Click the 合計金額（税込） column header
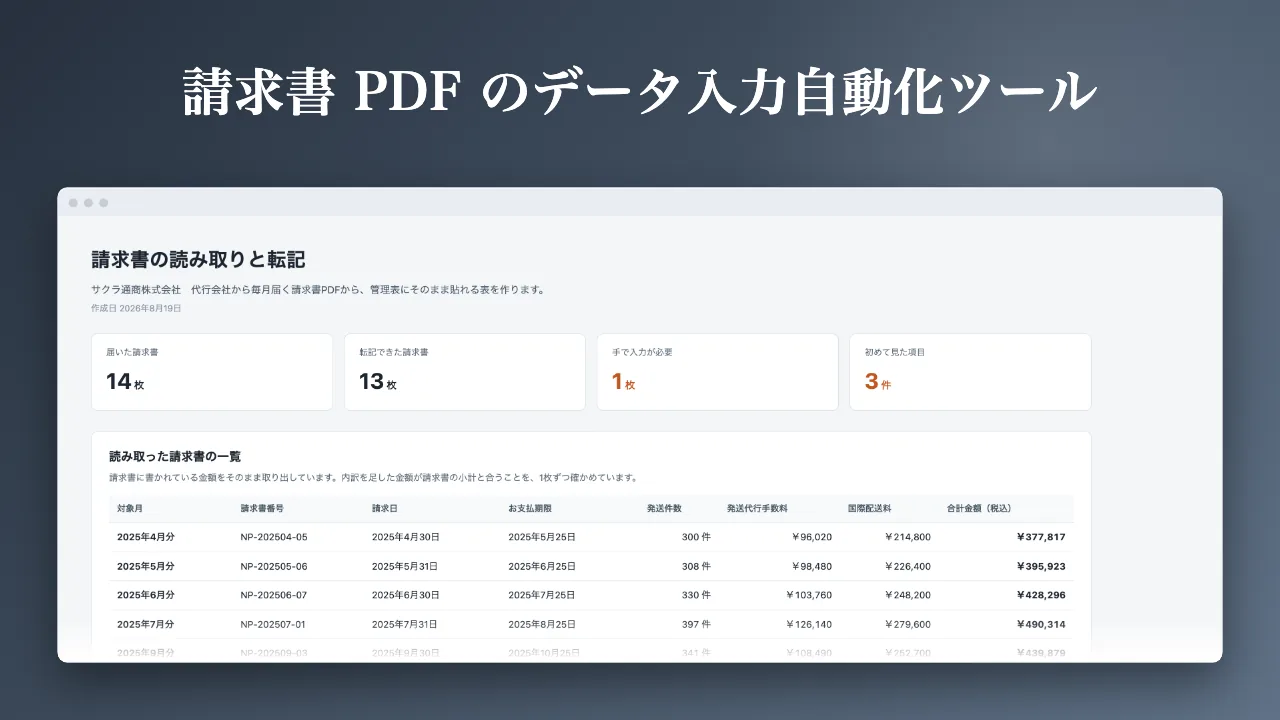This screenshot has width=1280, height=720. pyautogui.click(x=981, y=509)
